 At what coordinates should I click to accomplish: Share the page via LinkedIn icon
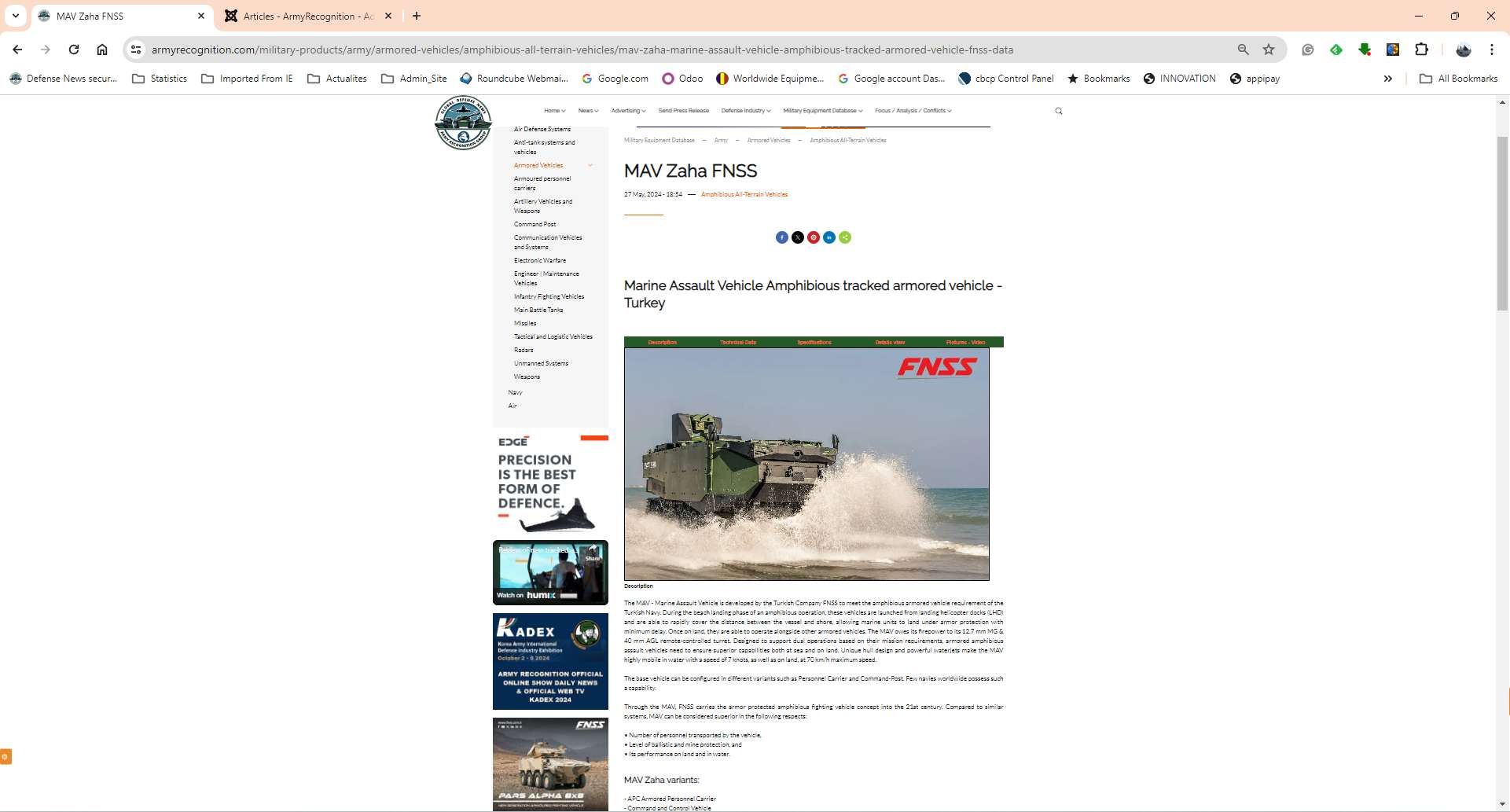tap(829, 237)
